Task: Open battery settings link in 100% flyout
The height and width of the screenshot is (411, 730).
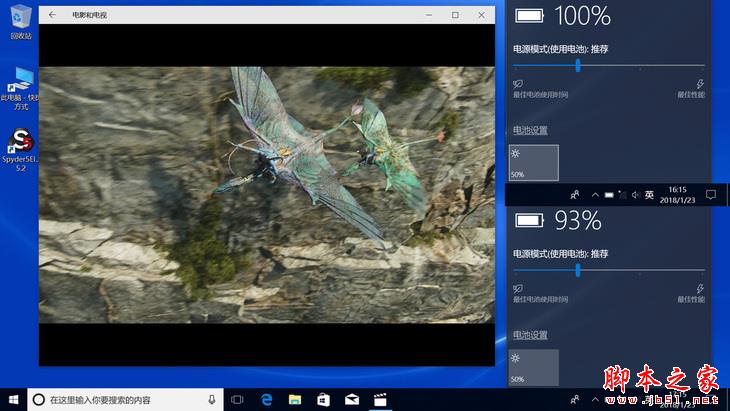Action: (x=530, y=130)
